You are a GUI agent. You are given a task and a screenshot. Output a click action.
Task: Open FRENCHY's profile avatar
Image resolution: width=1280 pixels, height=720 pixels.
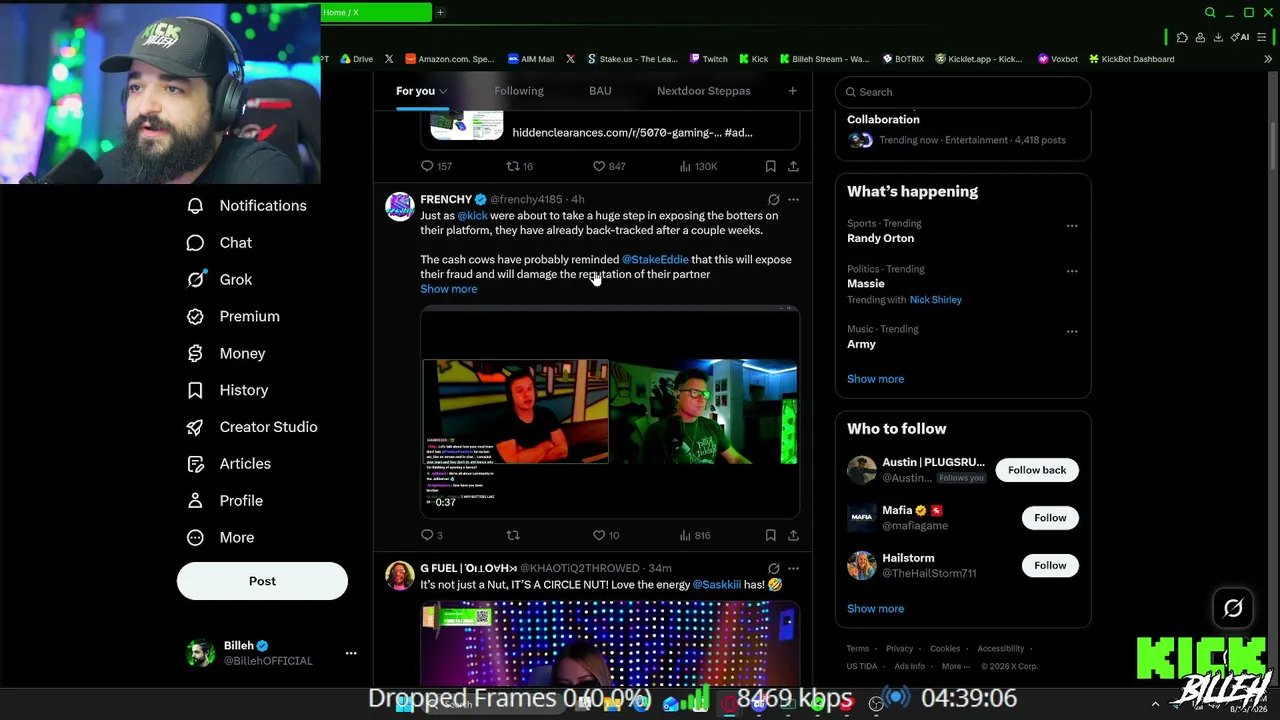400,207
